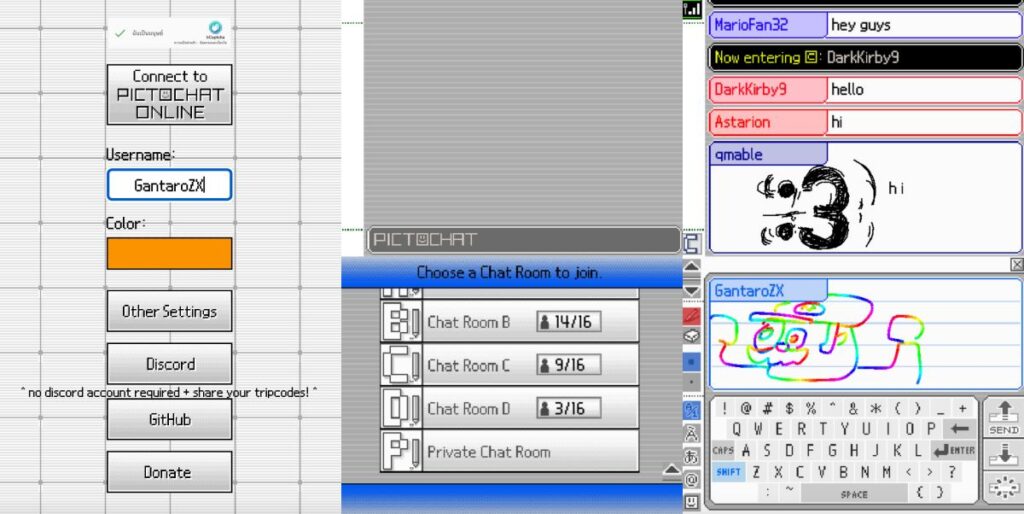Image resolution: width=1024 pixels, height=514 pixels.
Task: Switch to the accented characters keyboard
Action: (x=692, y=433)
